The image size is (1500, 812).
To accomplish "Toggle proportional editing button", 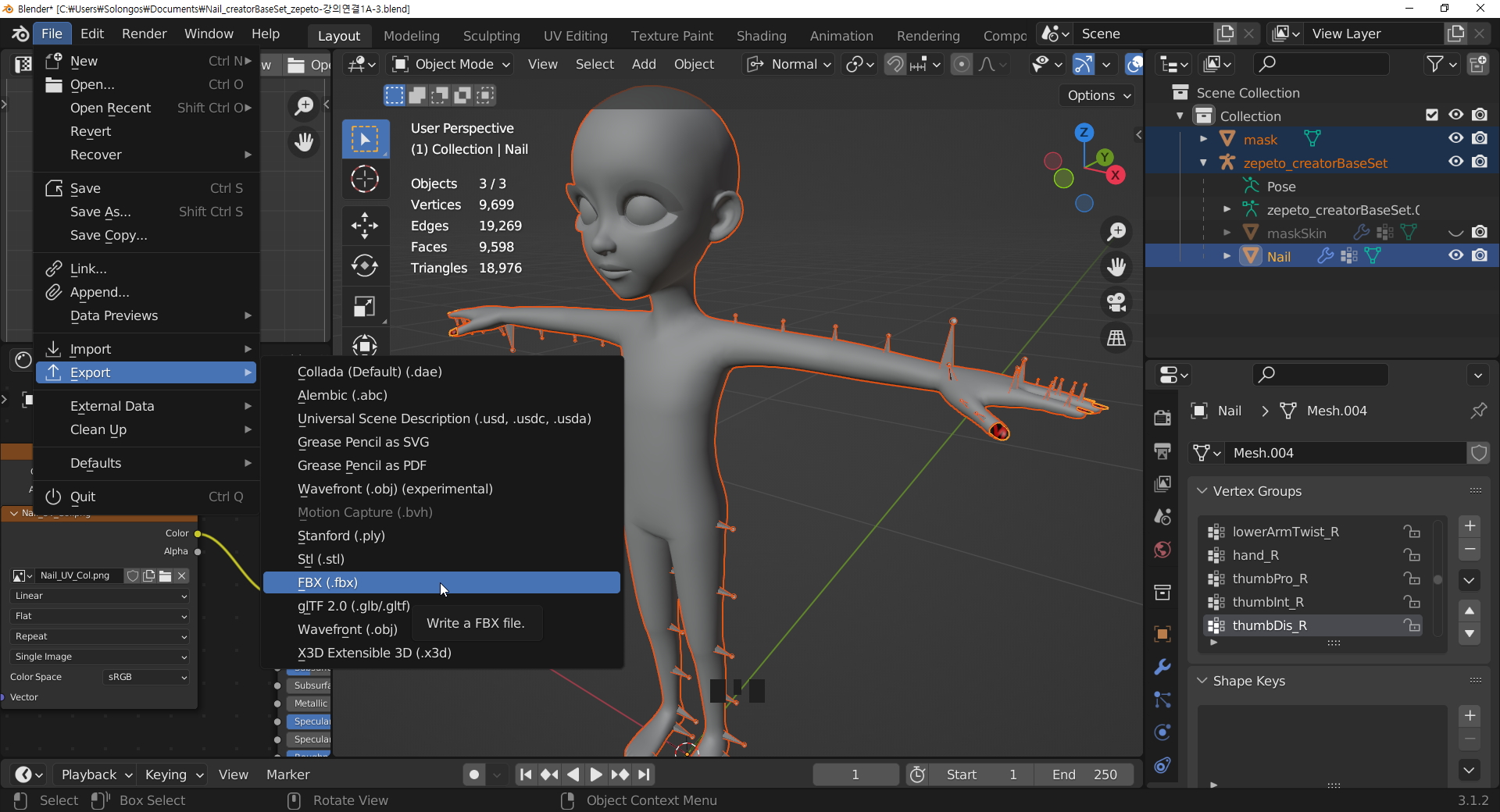I will click(962, 64).
